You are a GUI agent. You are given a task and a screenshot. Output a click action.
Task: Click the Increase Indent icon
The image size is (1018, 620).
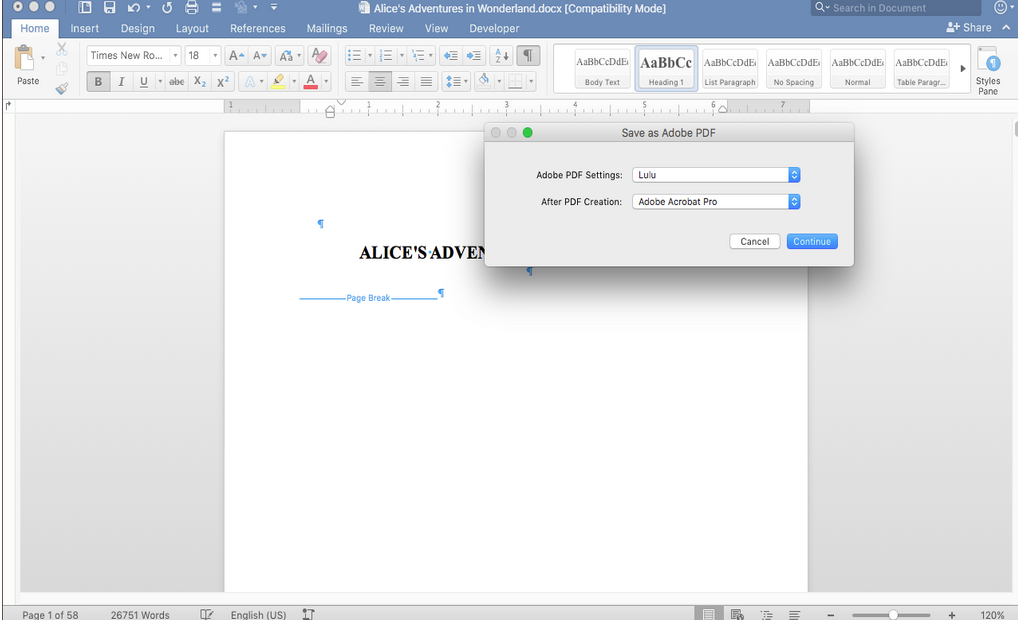pos(474,56)
